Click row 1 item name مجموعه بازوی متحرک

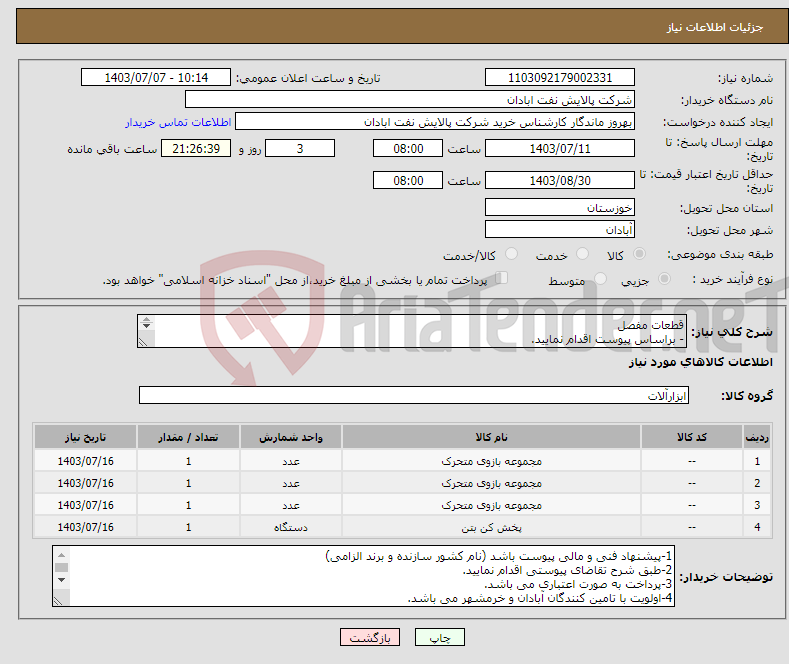pos(491,461)
